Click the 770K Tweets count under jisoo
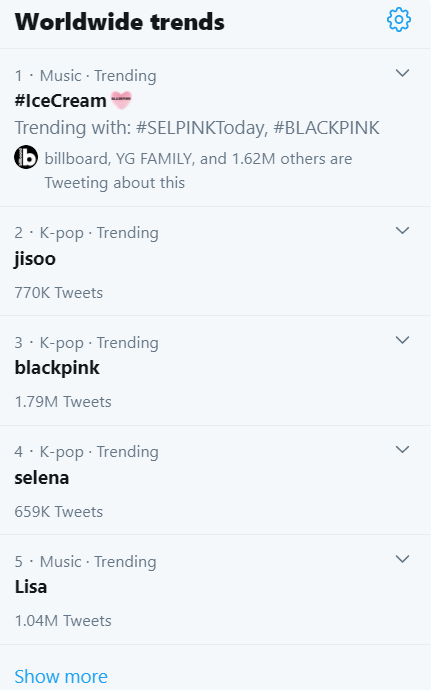The height and width of the screenshot is (690, 431). tap(59, 293)
